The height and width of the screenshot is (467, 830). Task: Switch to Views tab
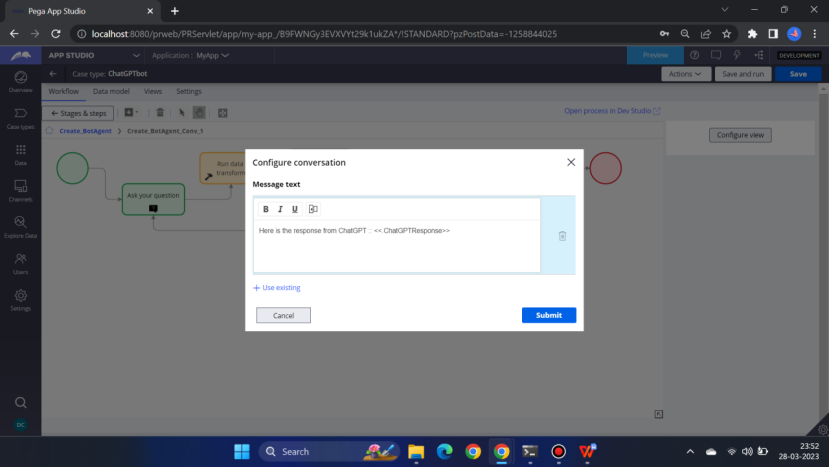(152, 91)
